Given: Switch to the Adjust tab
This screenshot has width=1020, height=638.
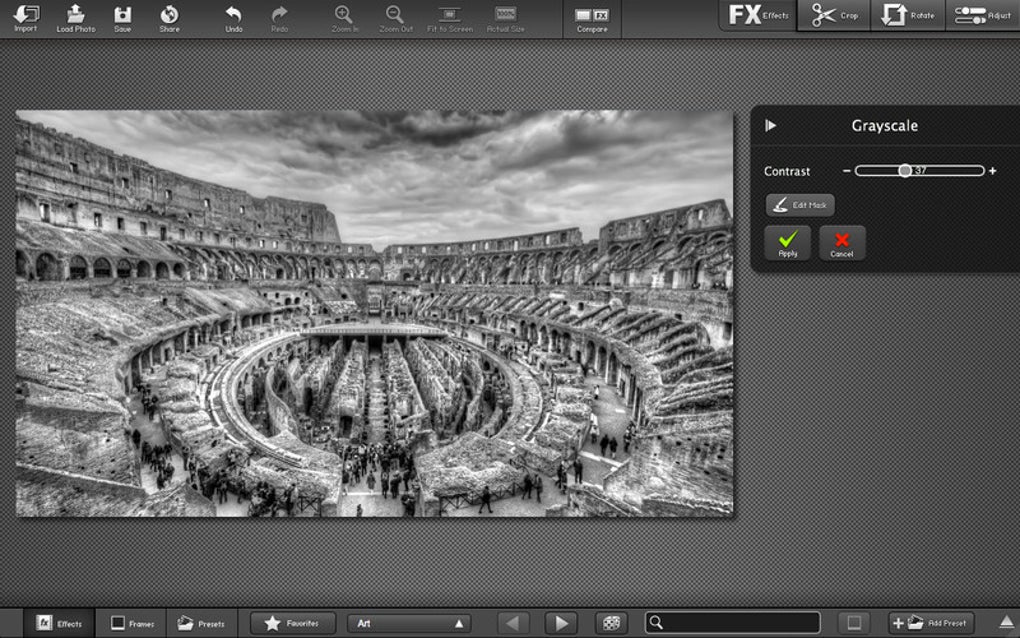Looking at the screenshot, I should point(981,16).
